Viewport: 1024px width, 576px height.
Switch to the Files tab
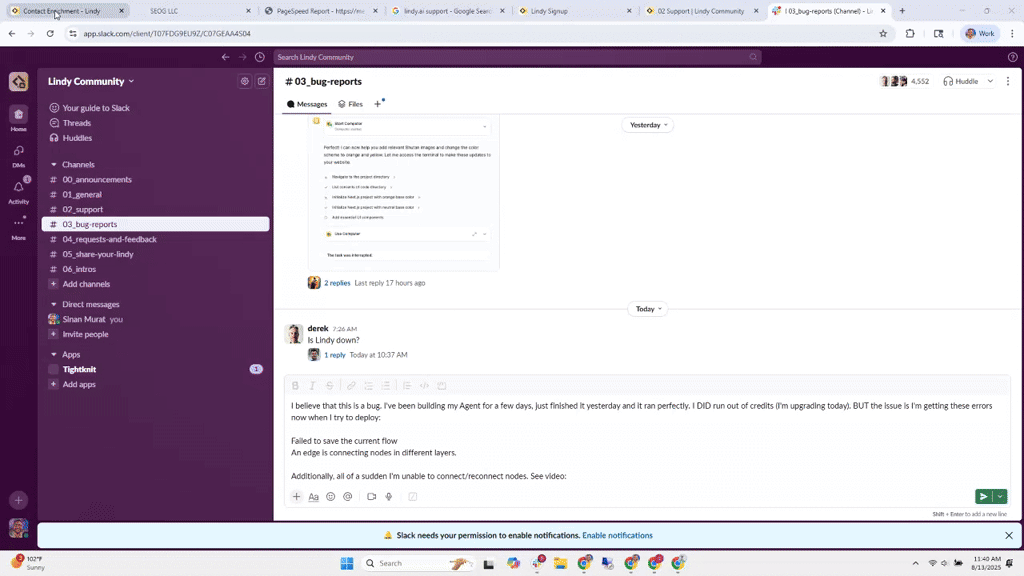pyautogui.click(x=350, y=104)
